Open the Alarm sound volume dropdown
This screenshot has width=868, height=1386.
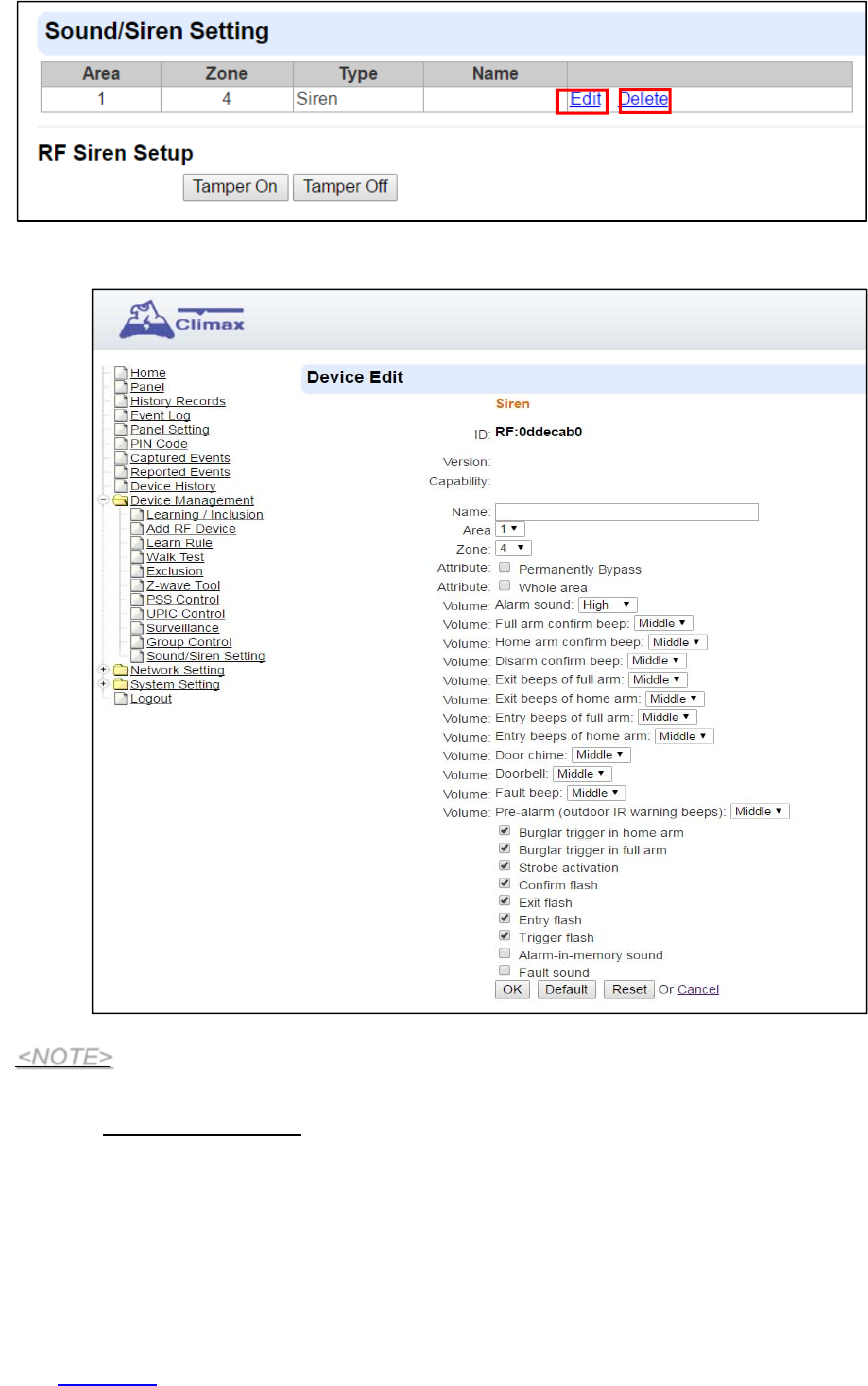608,605
